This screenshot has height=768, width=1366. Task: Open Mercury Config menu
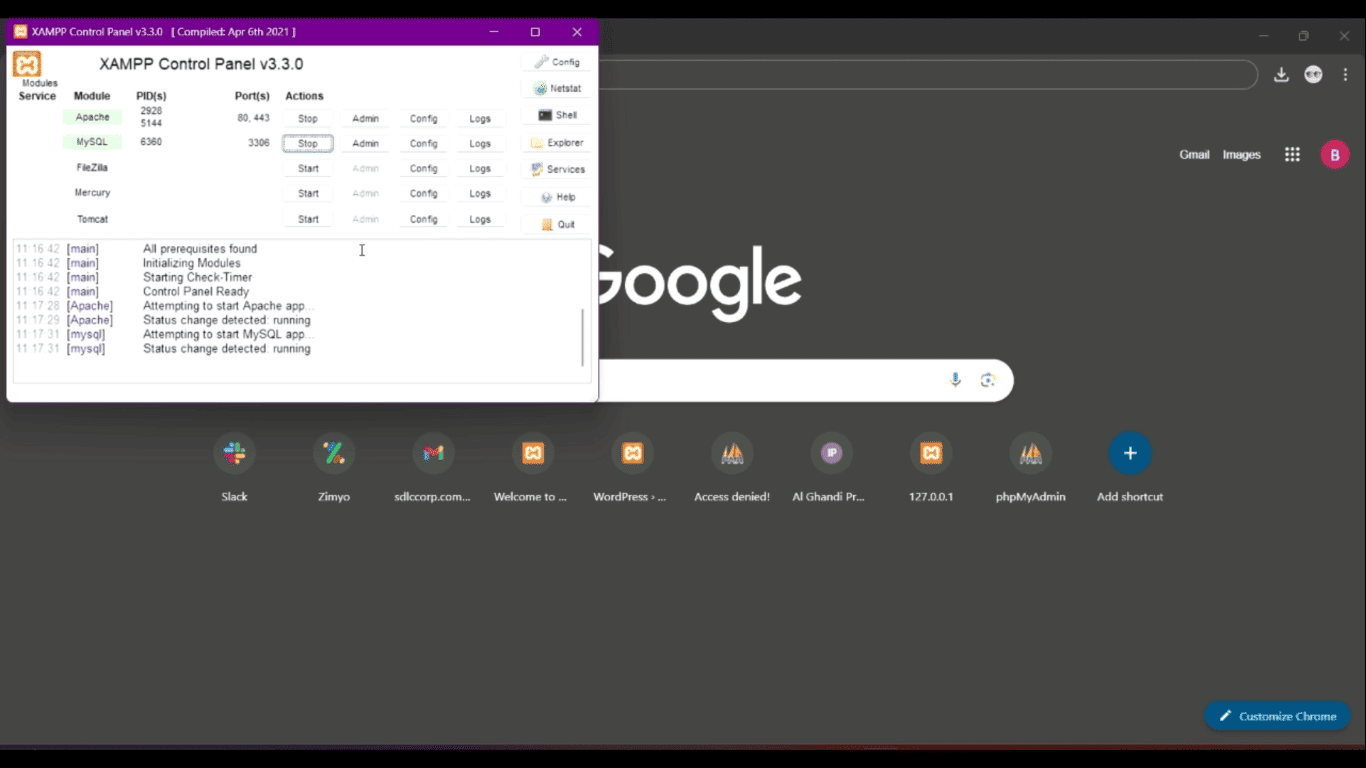click(424, 193)
